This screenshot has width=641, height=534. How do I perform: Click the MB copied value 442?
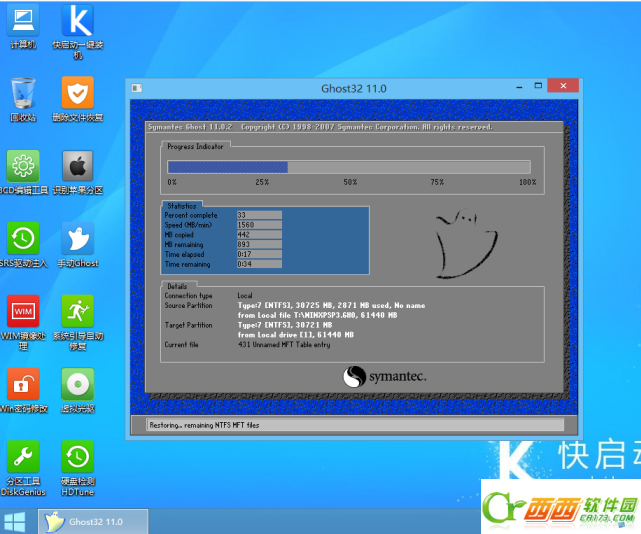[x=259, y=235]
